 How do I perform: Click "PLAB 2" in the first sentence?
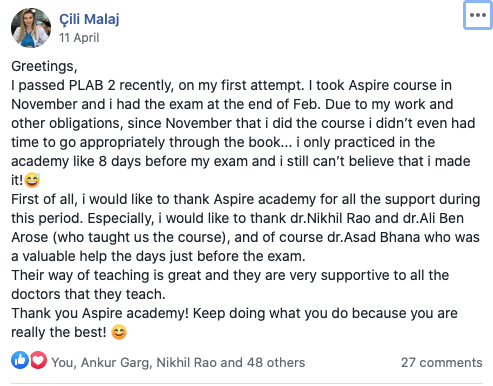[x=92, y=85]
